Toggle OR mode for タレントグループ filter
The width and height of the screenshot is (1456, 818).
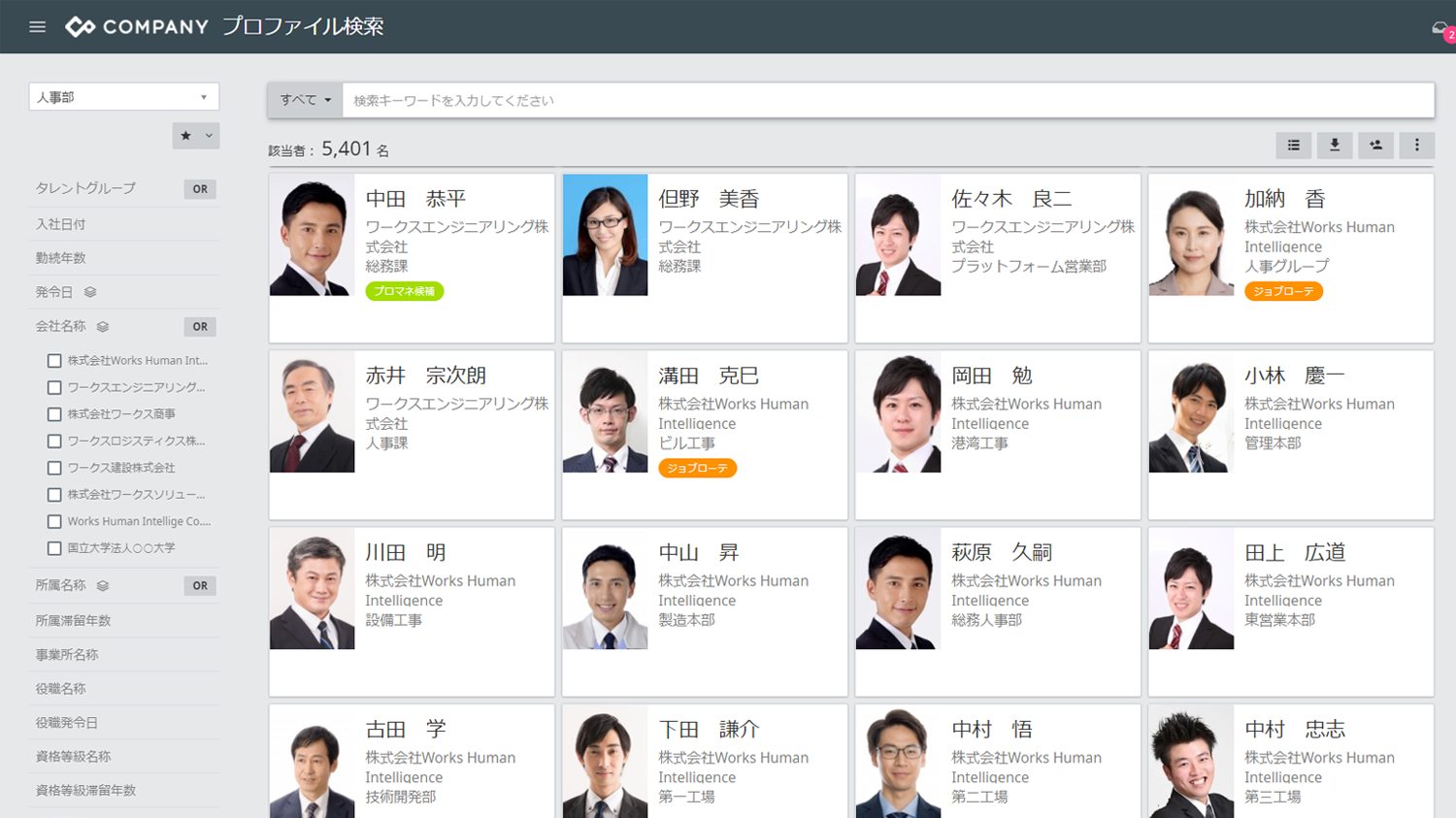coord(200,188)
